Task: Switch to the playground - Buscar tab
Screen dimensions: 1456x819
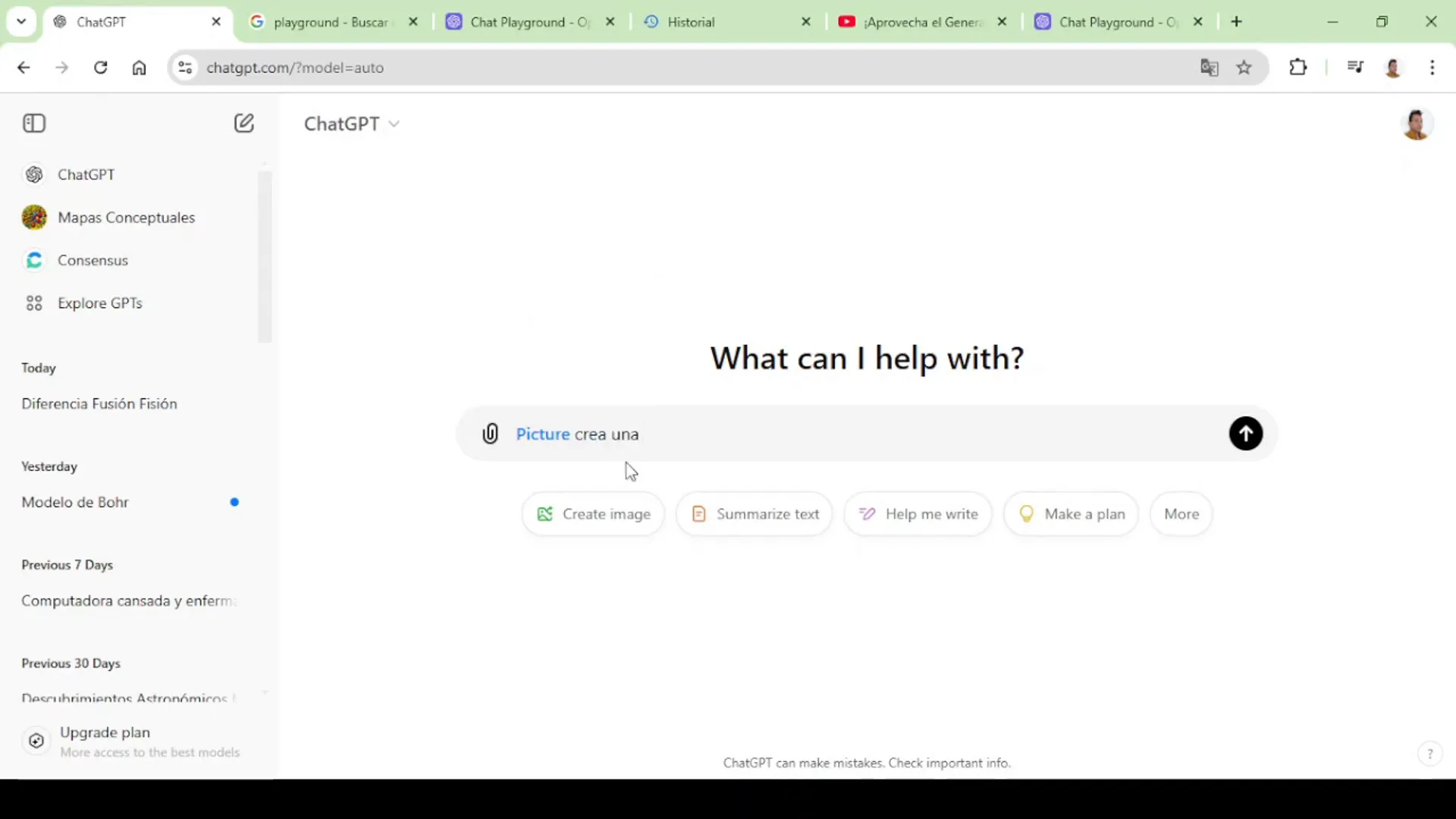Action: [331, 22]
